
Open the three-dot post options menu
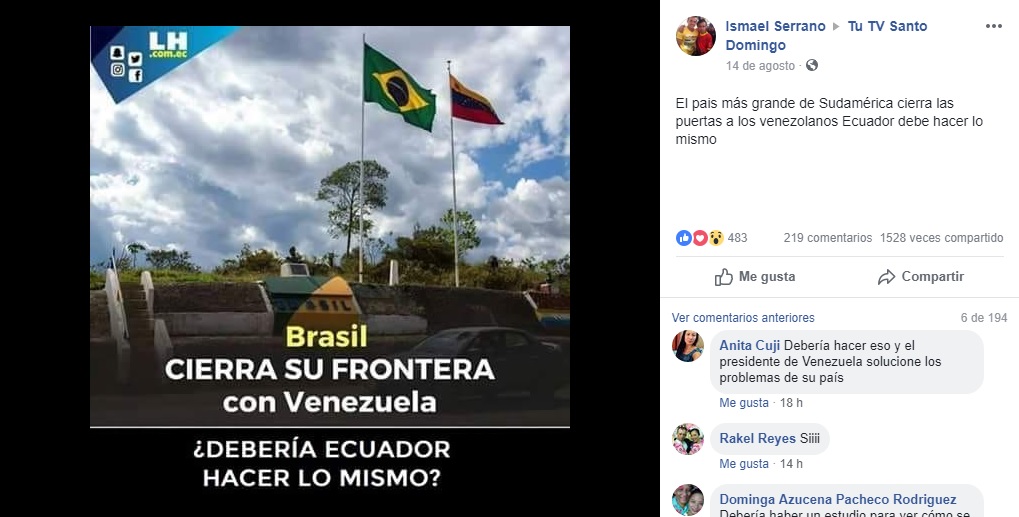point(994,27)
